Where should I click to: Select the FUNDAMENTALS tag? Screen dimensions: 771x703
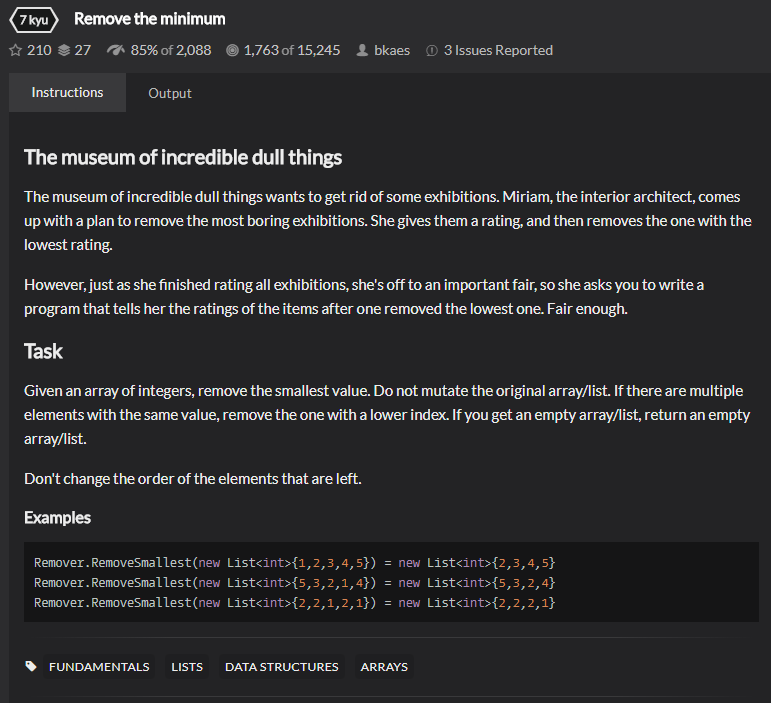pyautogui.click(x=99, y=667)
